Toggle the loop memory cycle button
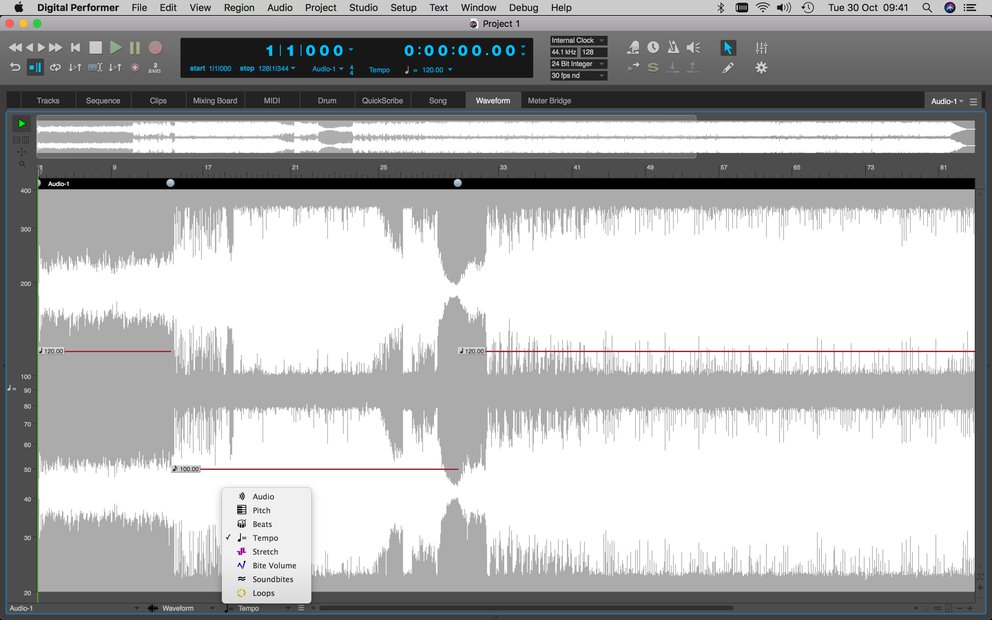 pyautogui.click(x=55, y=67)
